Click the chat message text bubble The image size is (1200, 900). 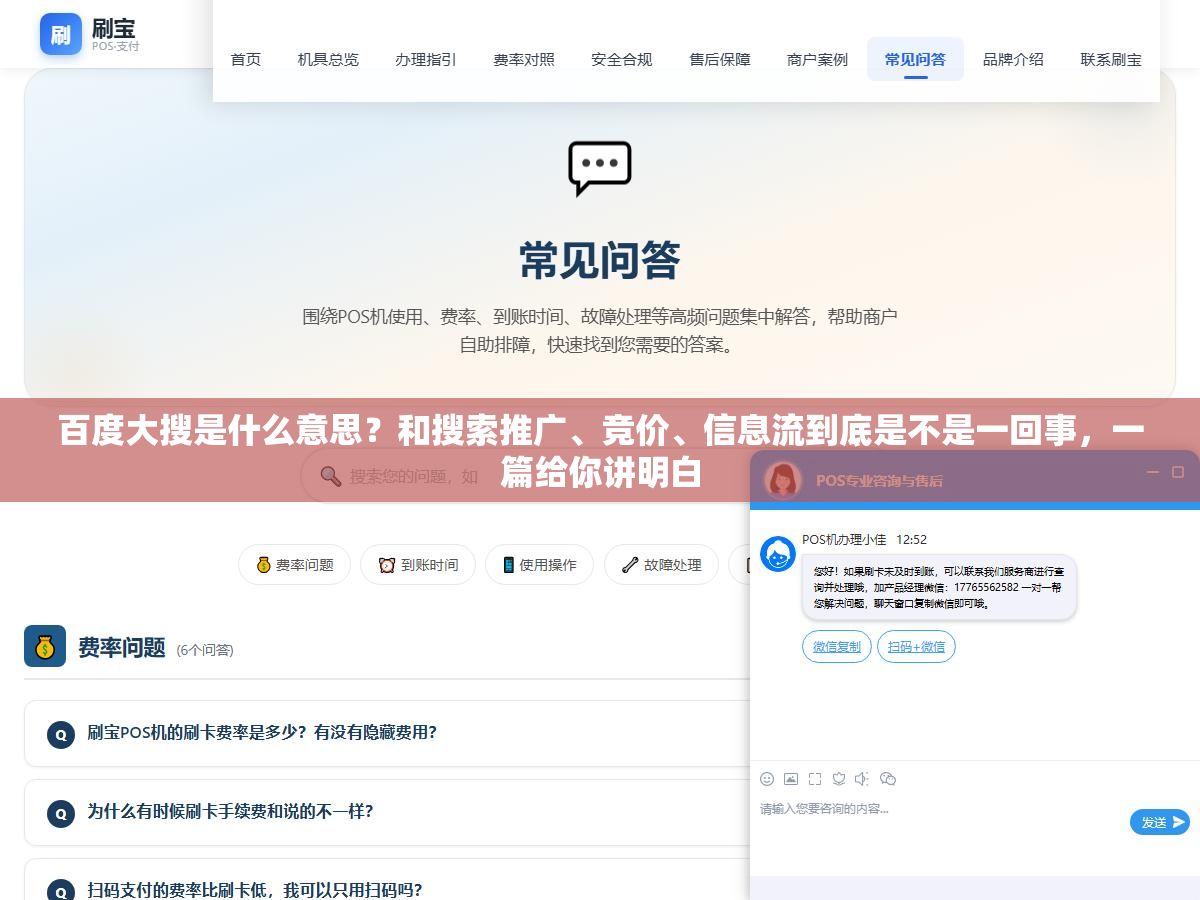point(939,588)
